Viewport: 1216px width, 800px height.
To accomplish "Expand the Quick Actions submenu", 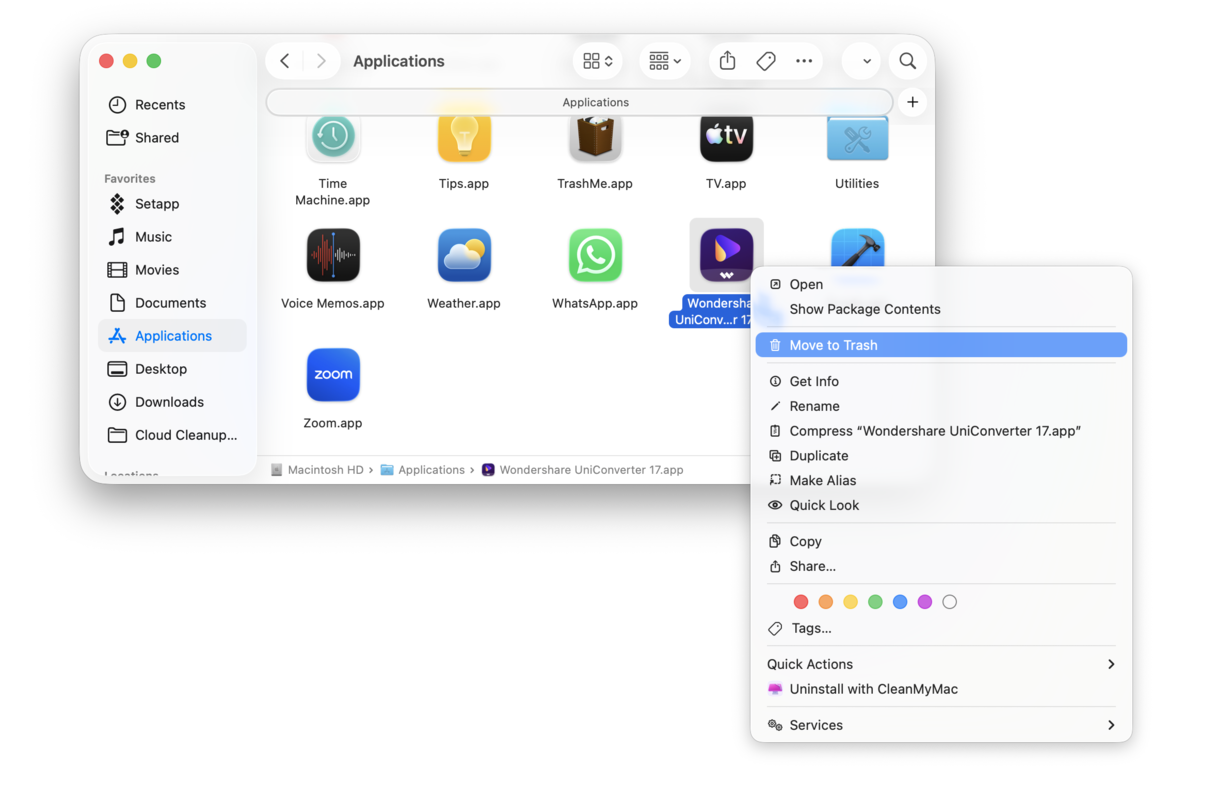I will [x=941, y=664].
